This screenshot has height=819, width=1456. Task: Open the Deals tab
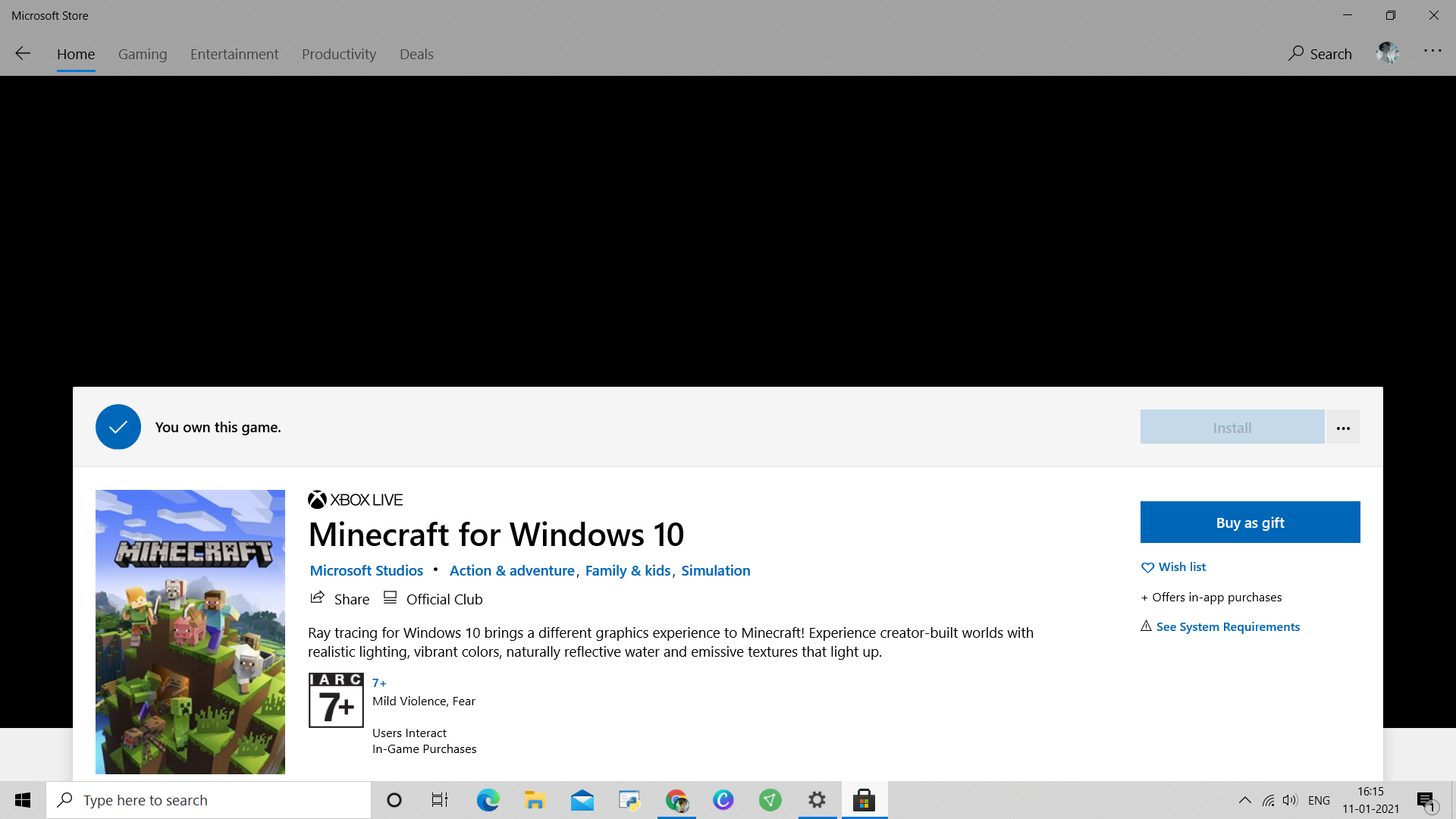pos(416,54)
